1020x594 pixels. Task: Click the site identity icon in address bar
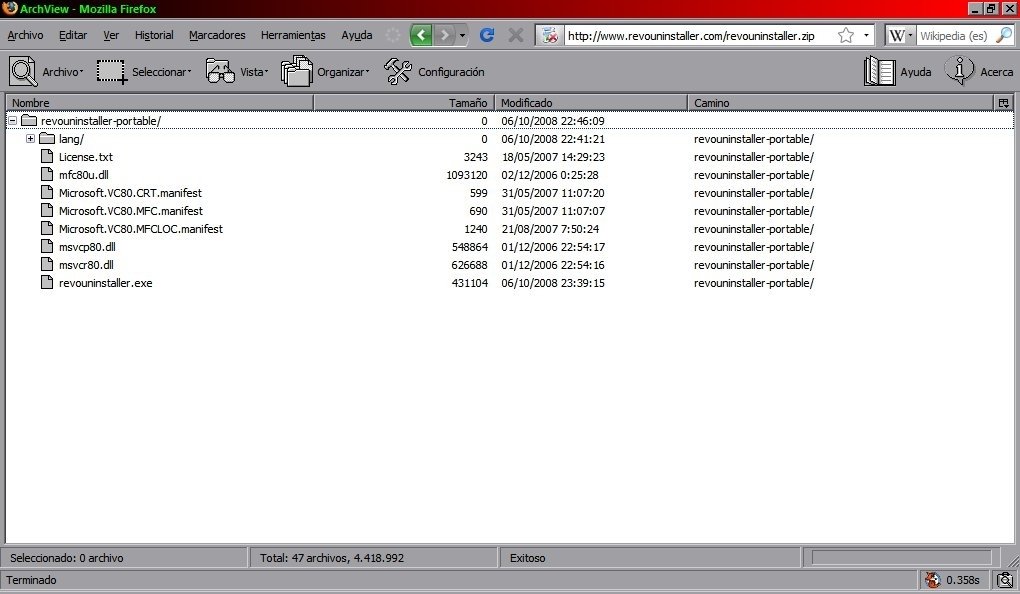[550, 35]
